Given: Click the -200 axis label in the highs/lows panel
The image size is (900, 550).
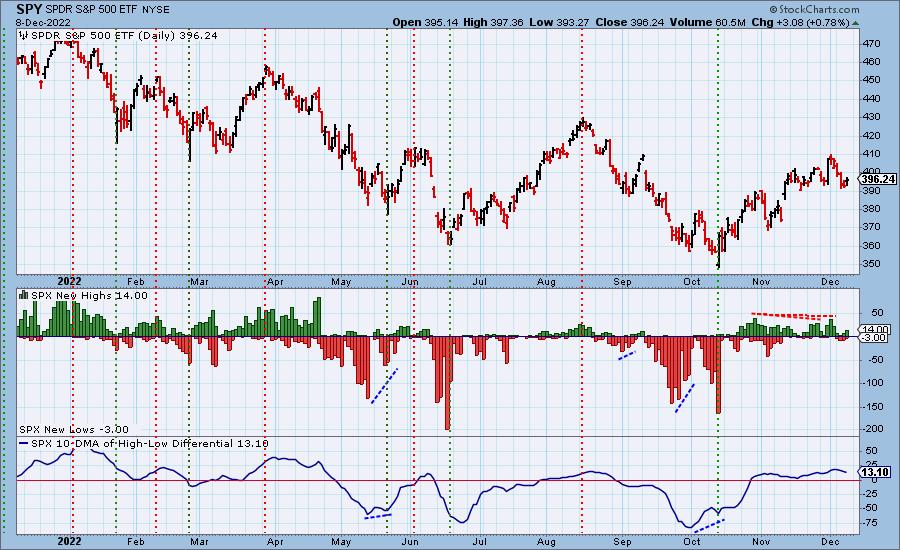Looking at the screenshot, I should pos(874,429).
